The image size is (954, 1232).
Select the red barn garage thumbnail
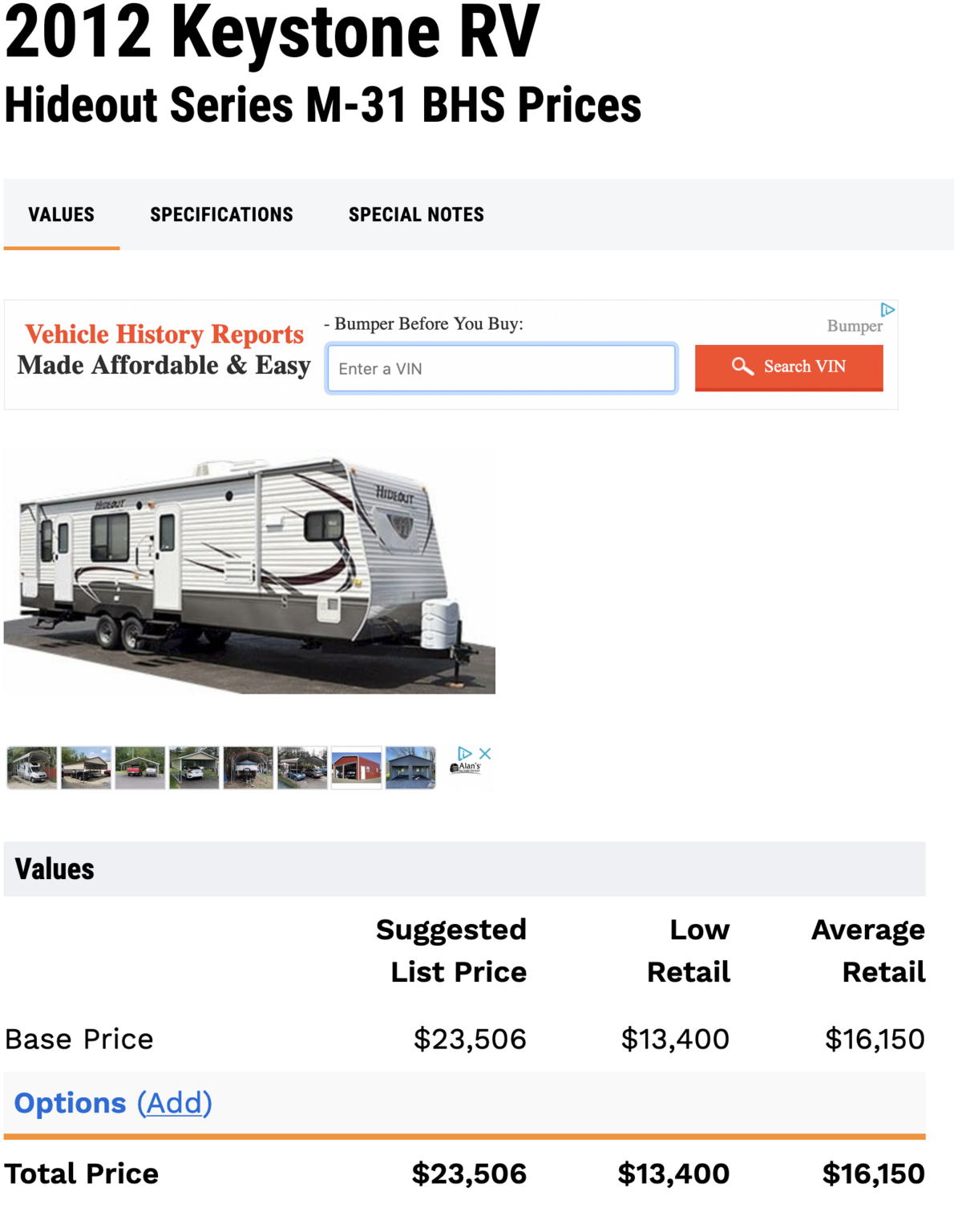pyautogui.click(x=357, y=768)
